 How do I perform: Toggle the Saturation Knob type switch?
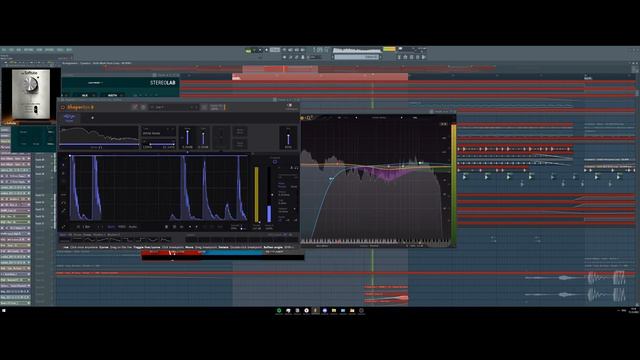click(x=36, y=109)
